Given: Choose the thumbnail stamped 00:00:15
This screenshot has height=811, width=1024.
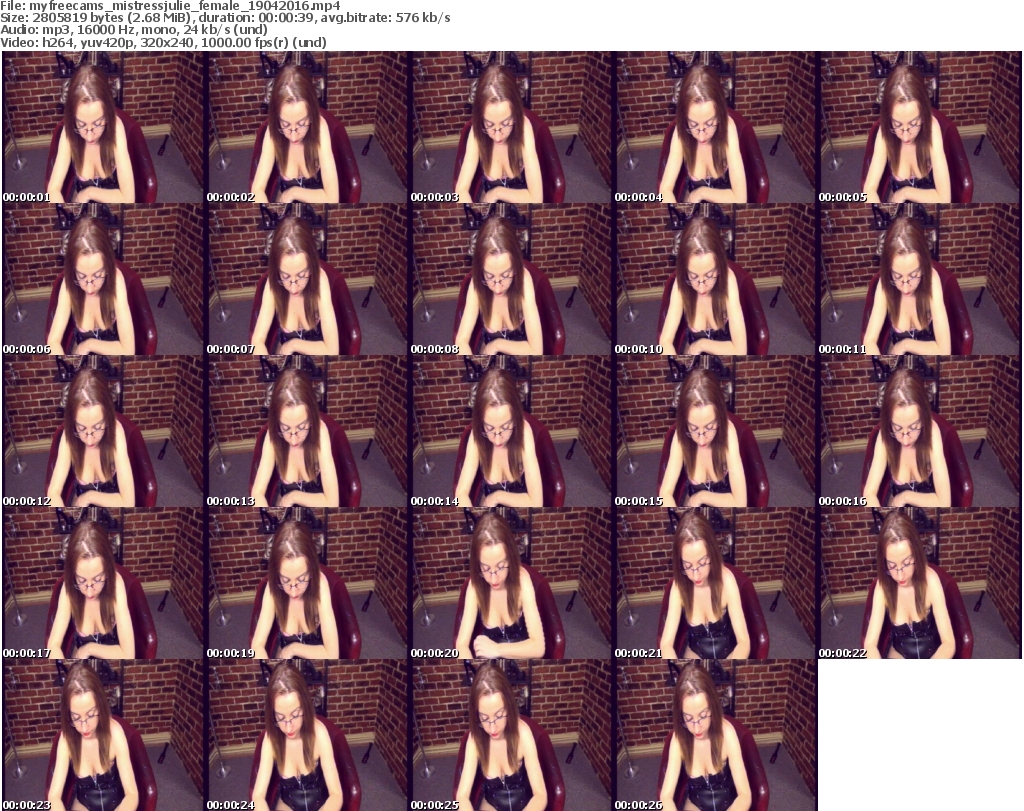Looking at the screenshot, I should click(x=715, y=431).
